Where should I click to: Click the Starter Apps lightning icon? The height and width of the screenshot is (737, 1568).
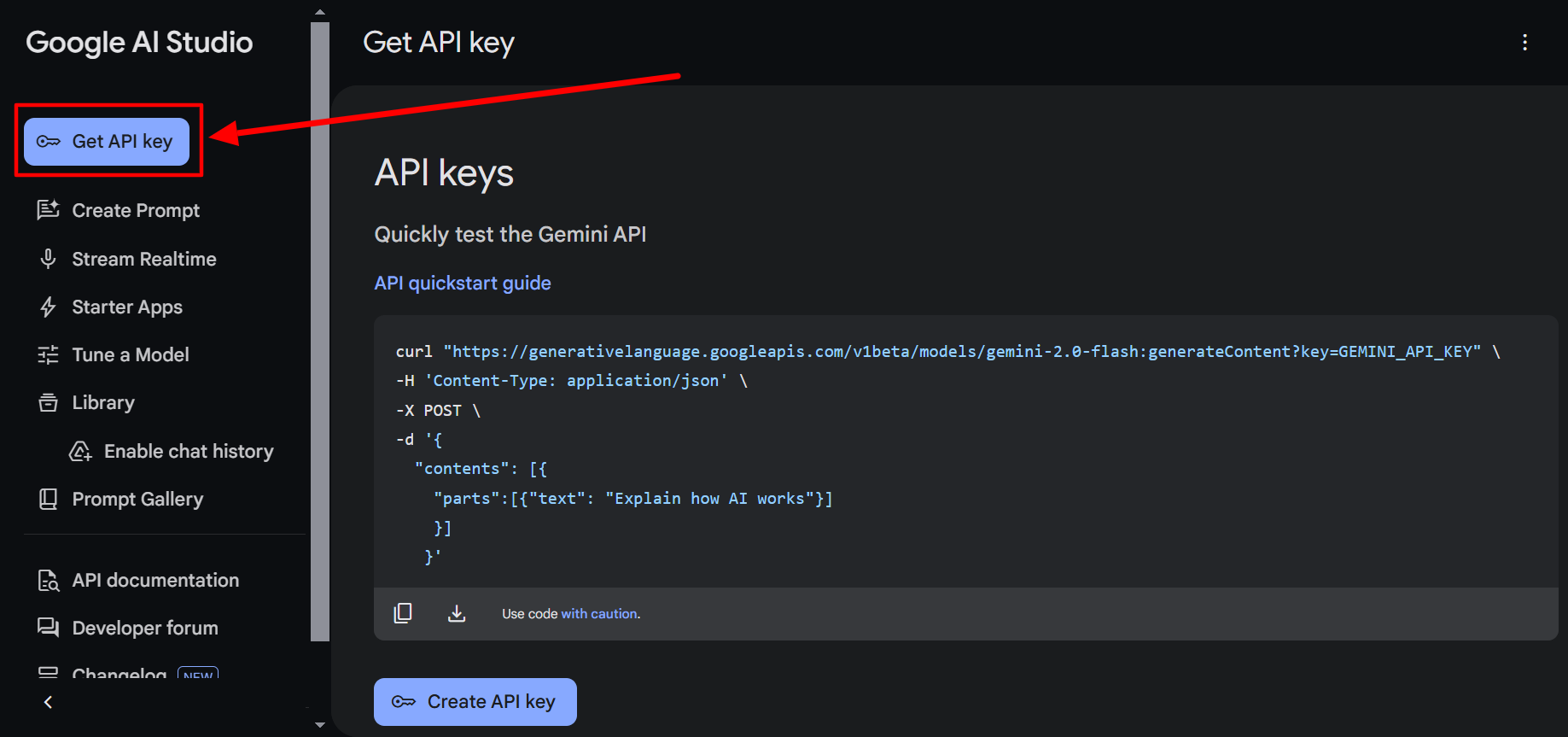coord(48,307)
